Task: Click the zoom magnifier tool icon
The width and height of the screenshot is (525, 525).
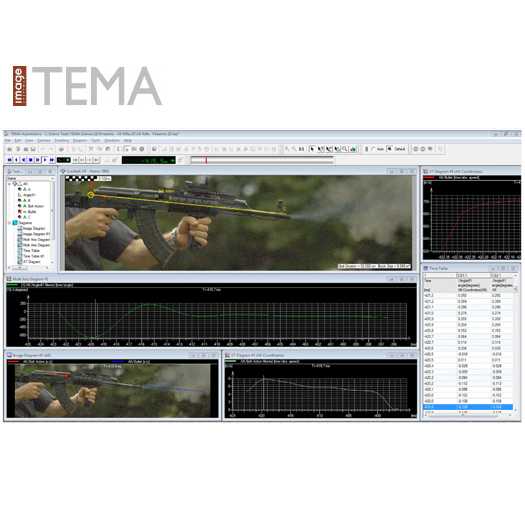Action: tap(345, 149)
